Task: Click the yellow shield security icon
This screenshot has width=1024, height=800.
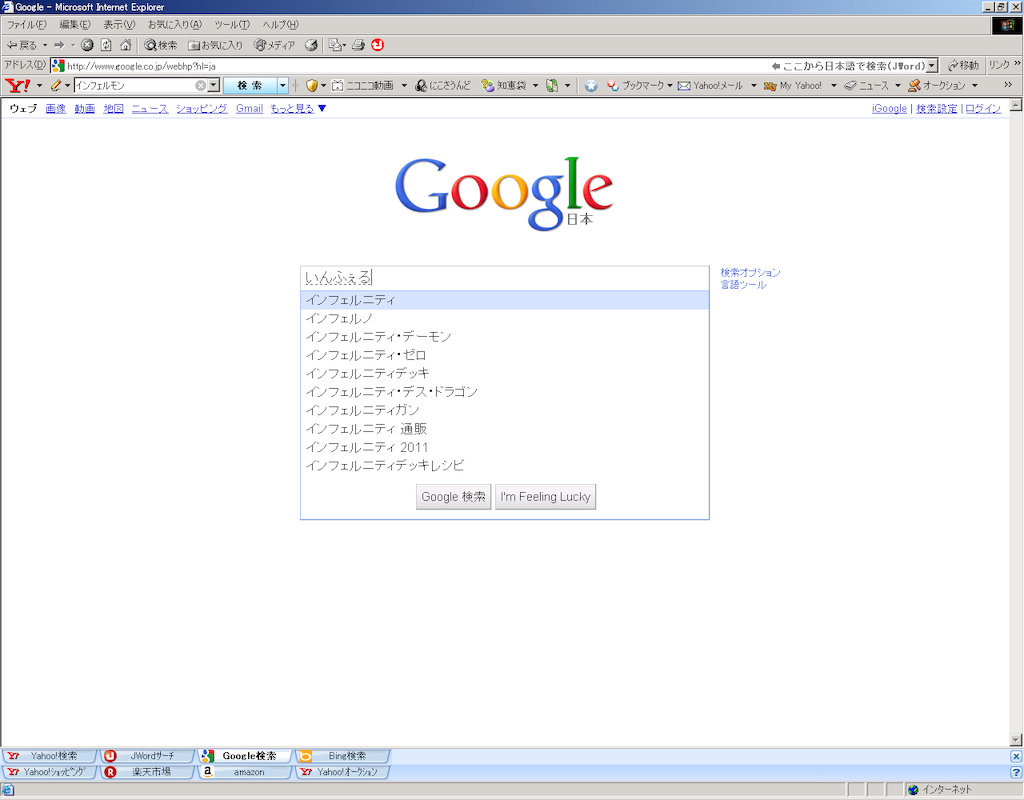Action: (312, 86)
